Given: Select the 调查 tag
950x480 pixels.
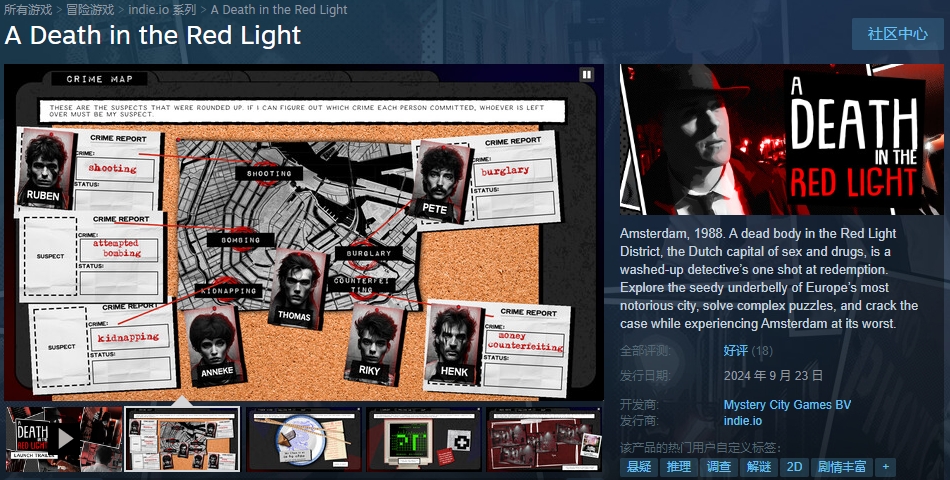Looking at the screenshot, I should (719, 467).
